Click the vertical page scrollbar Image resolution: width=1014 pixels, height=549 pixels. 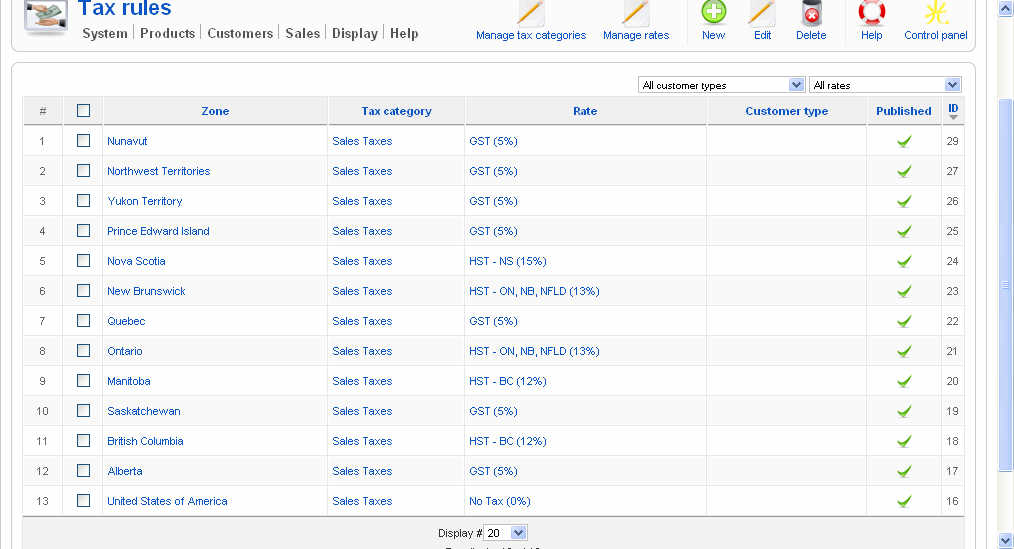pyautogui.click(x=1006, y=285)
